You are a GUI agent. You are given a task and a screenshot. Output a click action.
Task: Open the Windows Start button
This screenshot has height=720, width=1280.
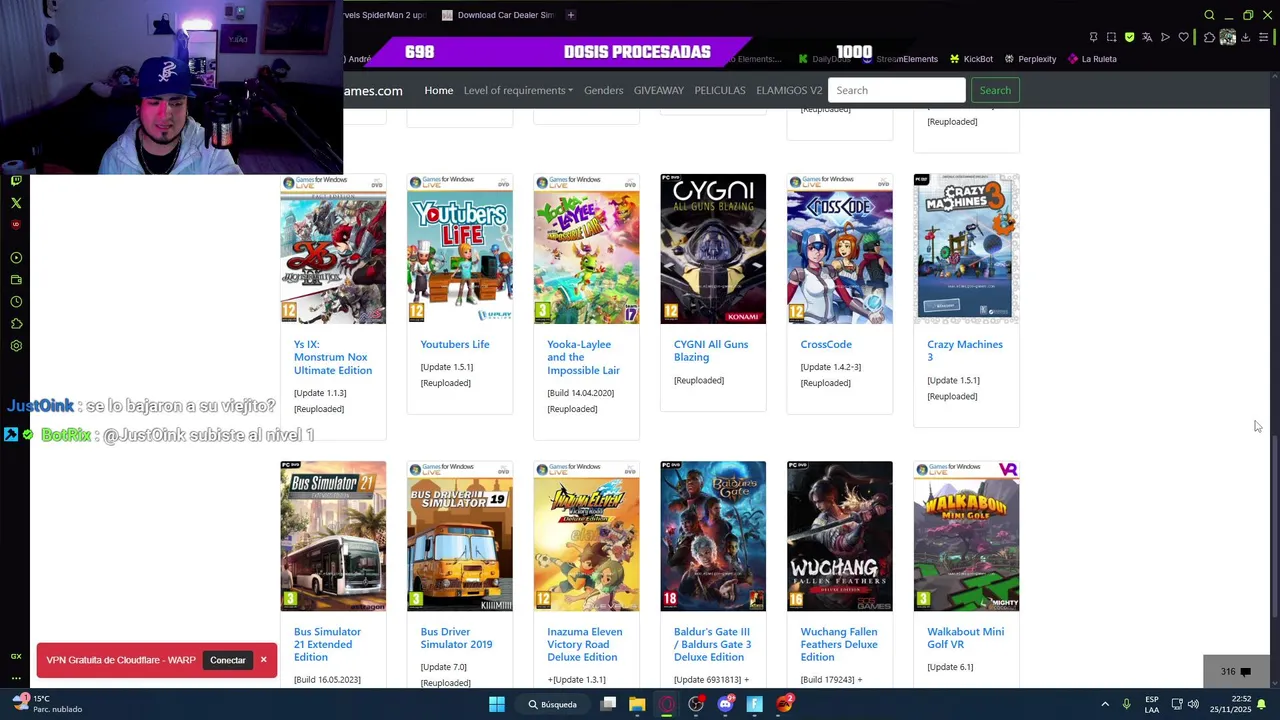tap(497, 704)
